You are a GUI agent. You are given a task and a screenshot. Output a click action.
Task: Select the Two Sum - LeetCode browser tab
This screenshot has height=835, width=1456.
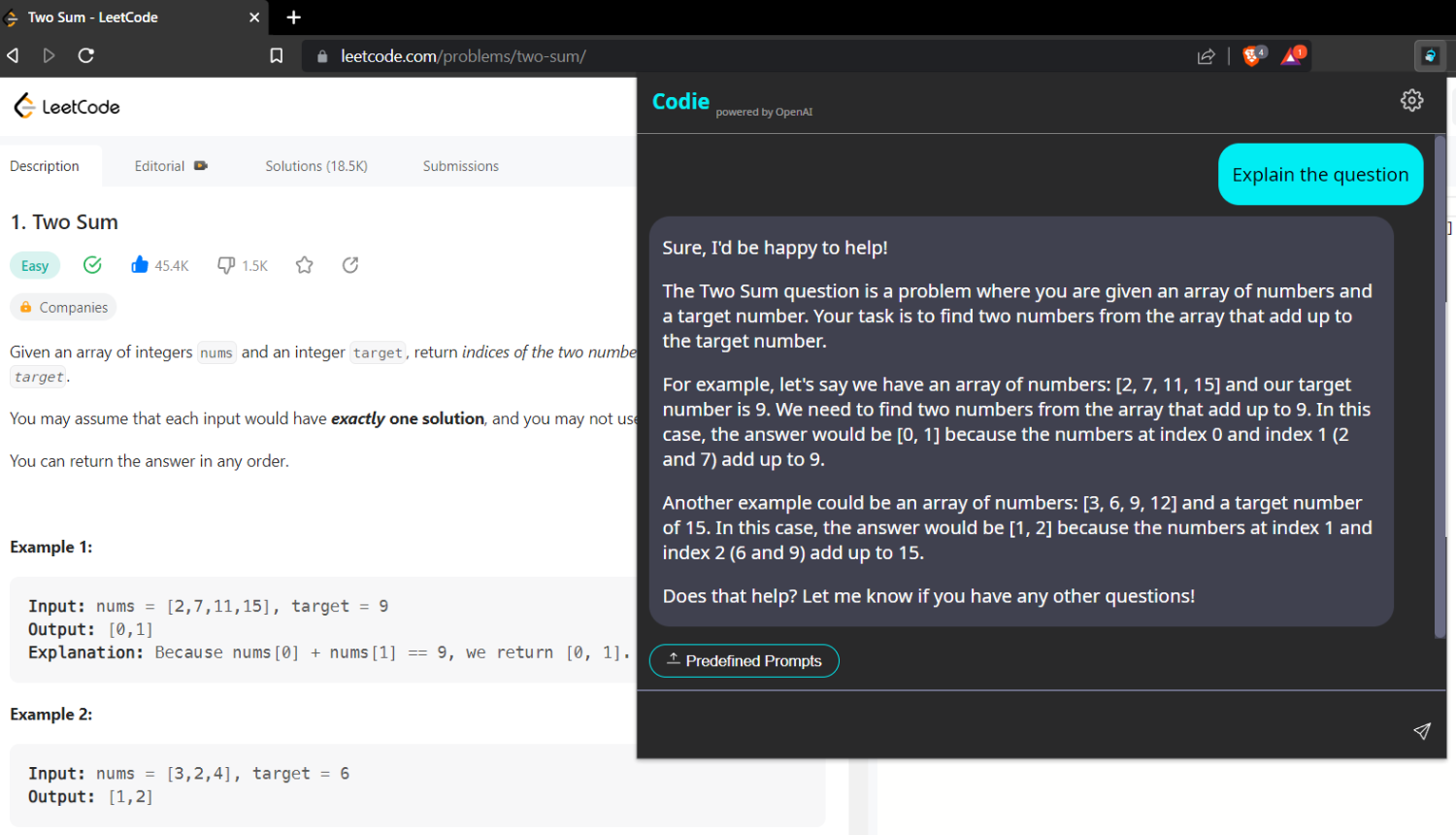click(x=133, y=17)
